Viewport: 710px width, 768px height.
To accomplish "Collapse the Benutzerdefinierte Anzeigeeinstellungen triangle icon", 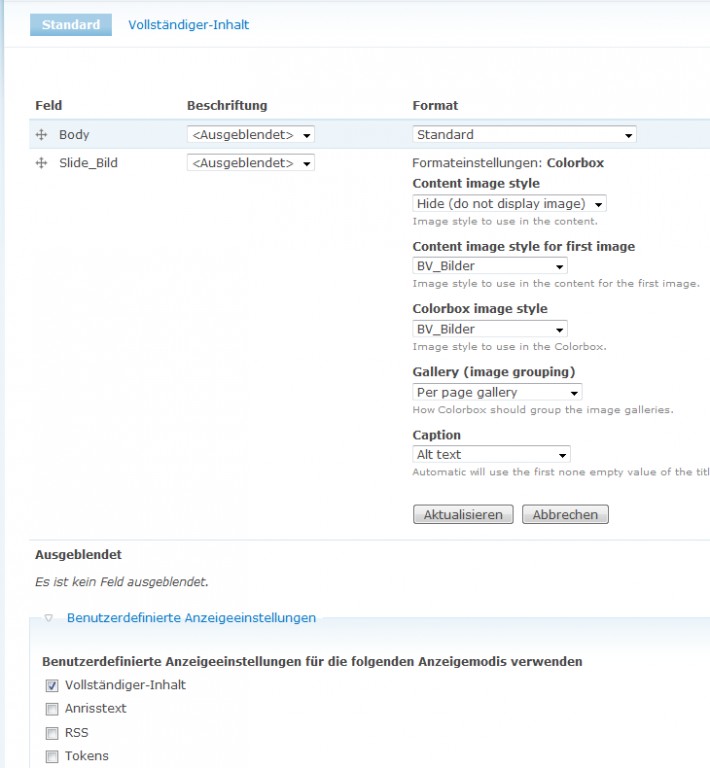I will [x=48, y=619].
